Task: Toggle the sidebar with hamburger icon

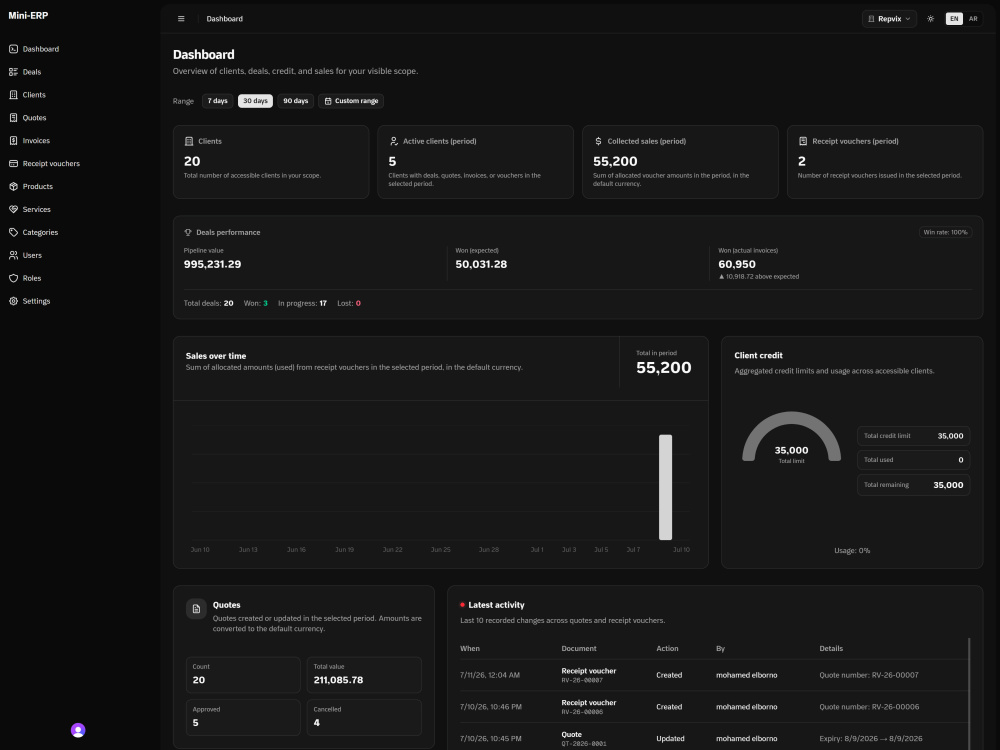Action: pyautogui.click(x=181, y=19)
